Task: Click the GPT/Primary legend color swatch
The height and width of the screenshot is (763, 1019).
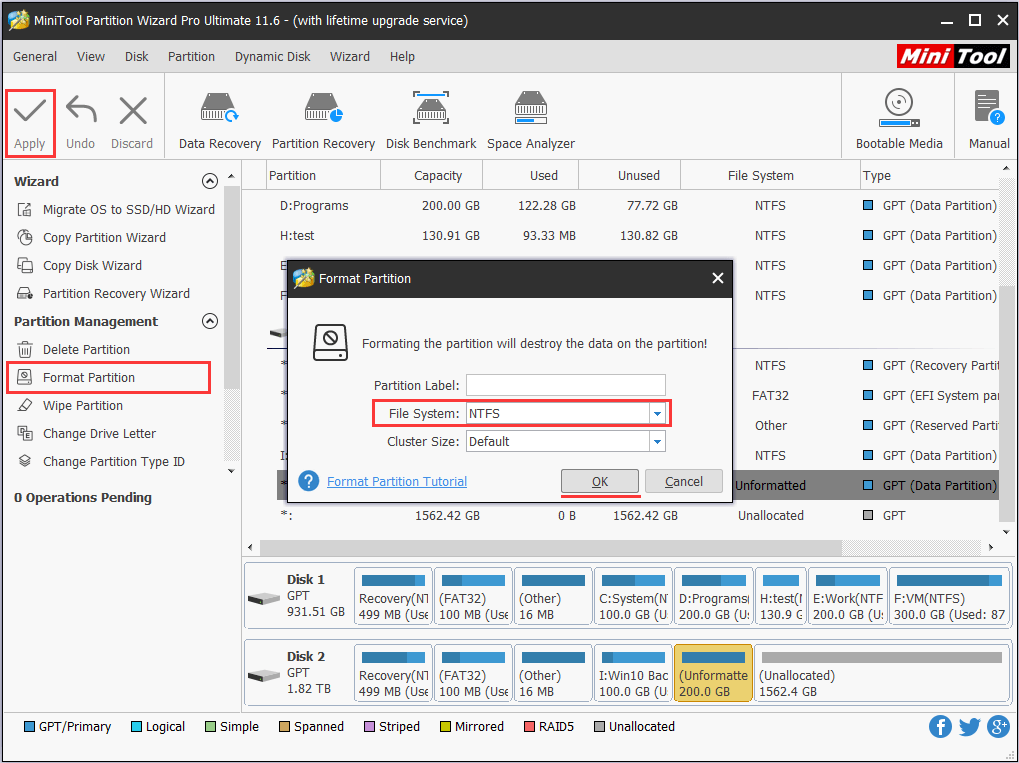Action: tap(29, 727)
